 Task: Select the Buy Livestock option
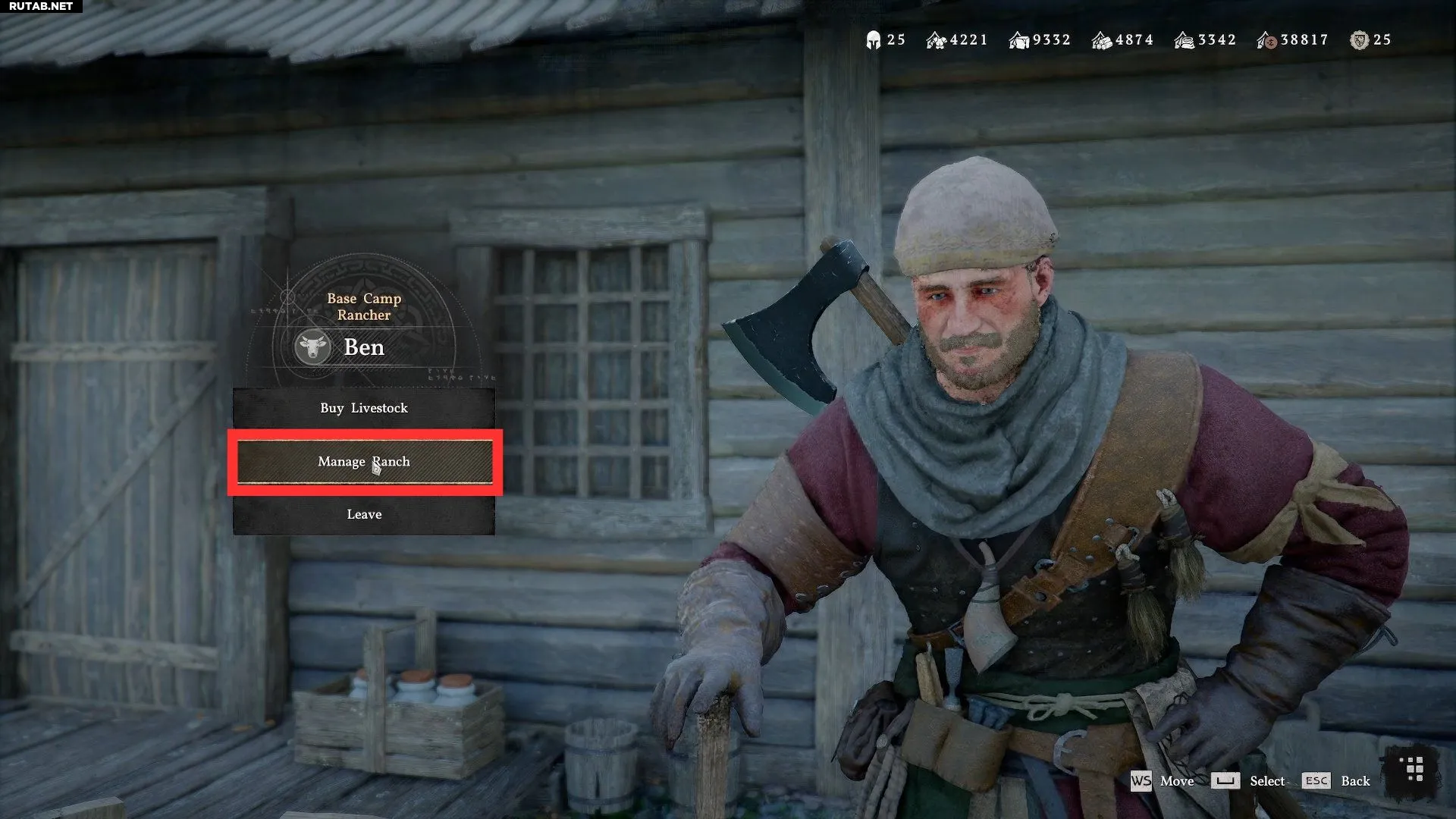(x=364, y=408)
